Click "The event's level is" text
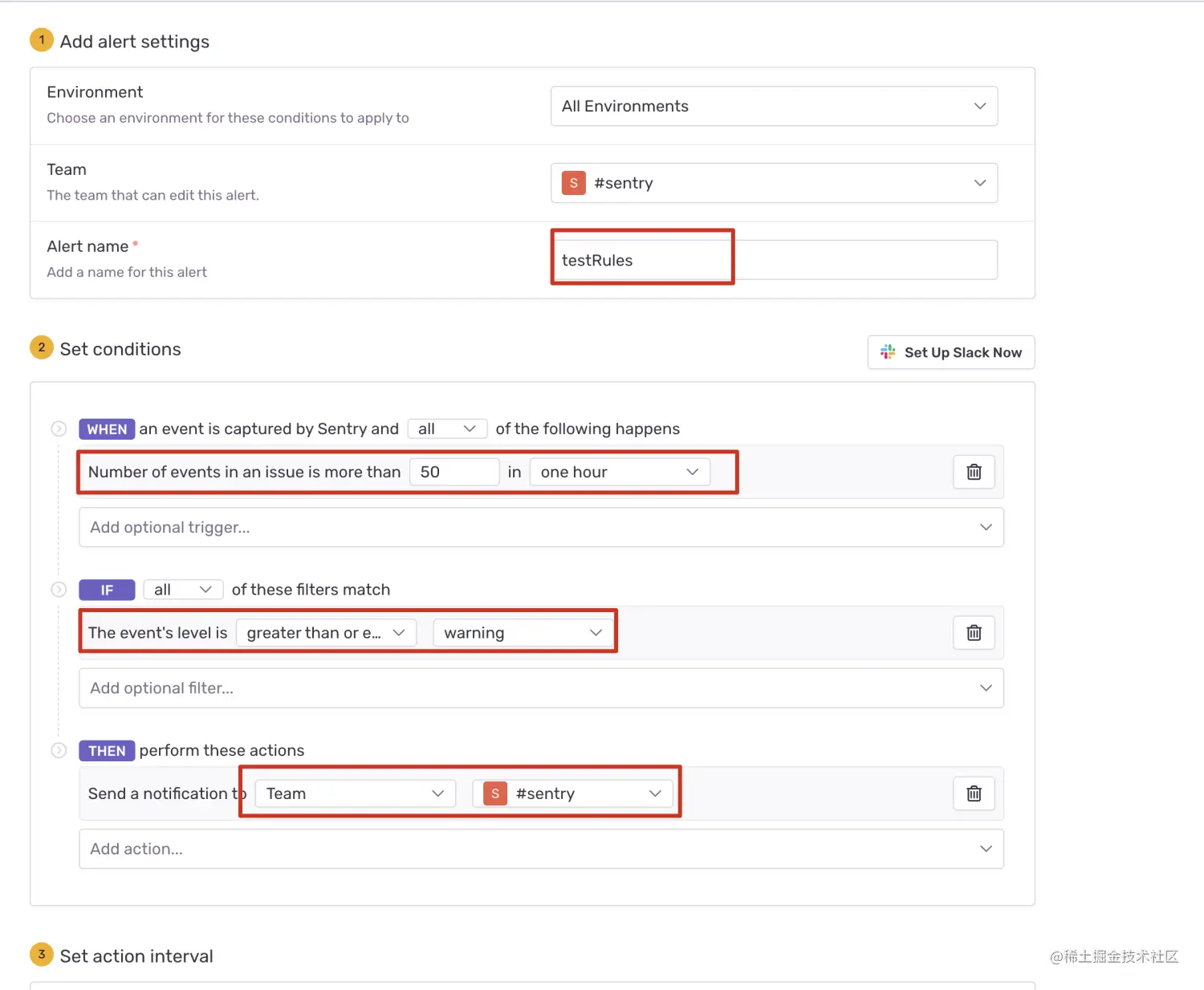This screenshot has width=1204, height=990. click(x=158, y=633)
